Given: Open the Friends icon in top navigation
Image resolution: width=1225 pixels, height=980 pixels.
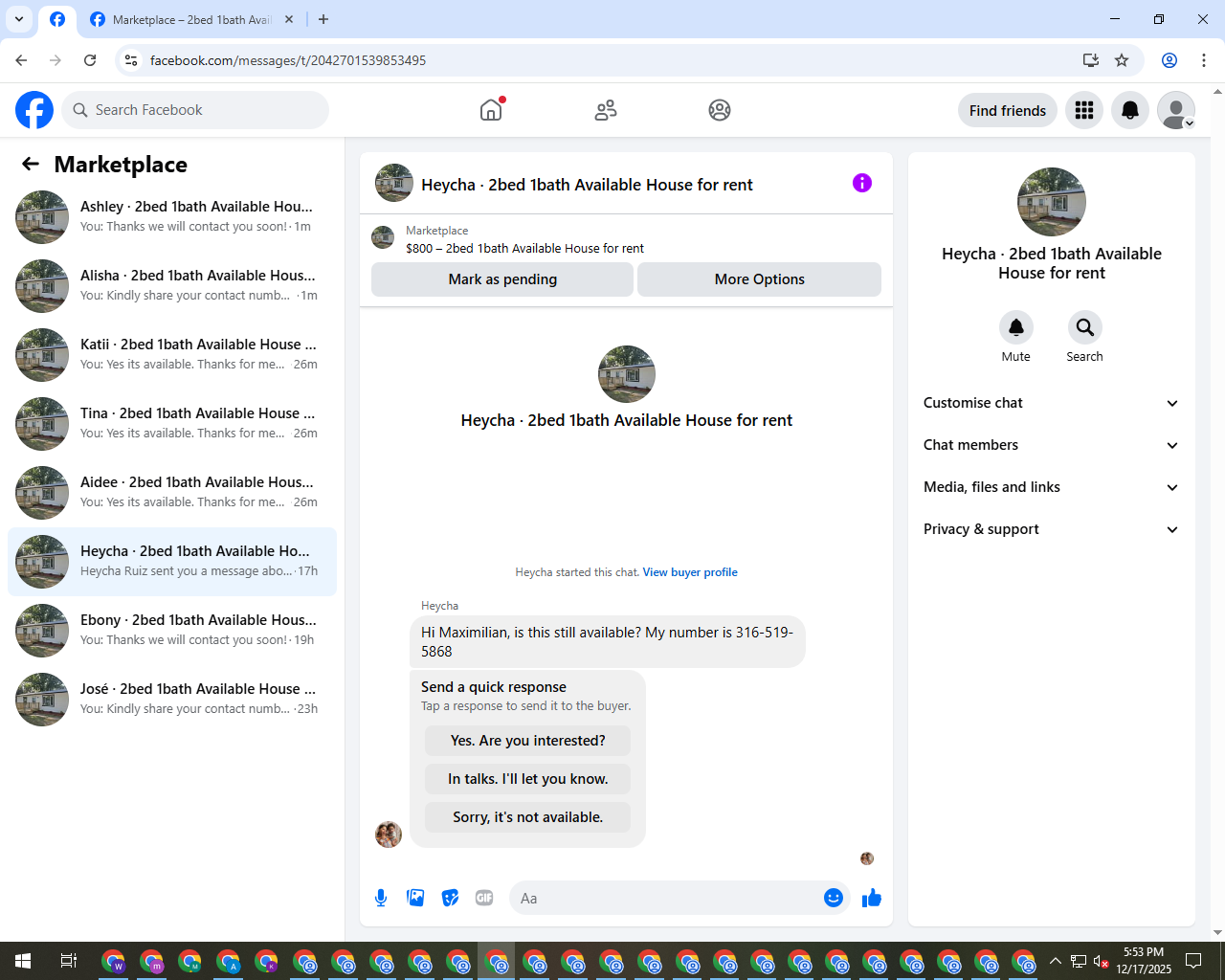Looking at the screenshot, I should (606, 110).
